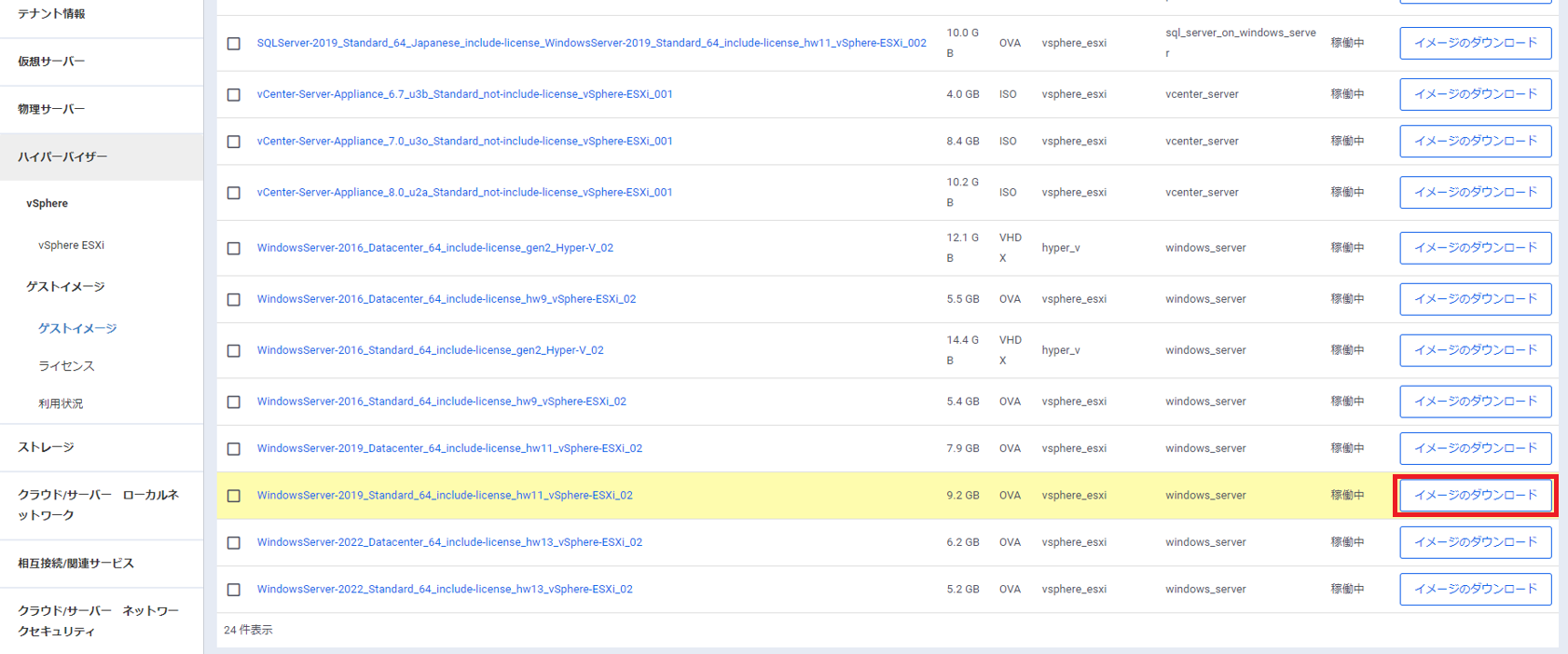The width and height of the screenshot is (1568, 654).
Task: Tick the highlighted WindowsServer-2019 Standard hw11 checkbox
Action: click(234, 496)
